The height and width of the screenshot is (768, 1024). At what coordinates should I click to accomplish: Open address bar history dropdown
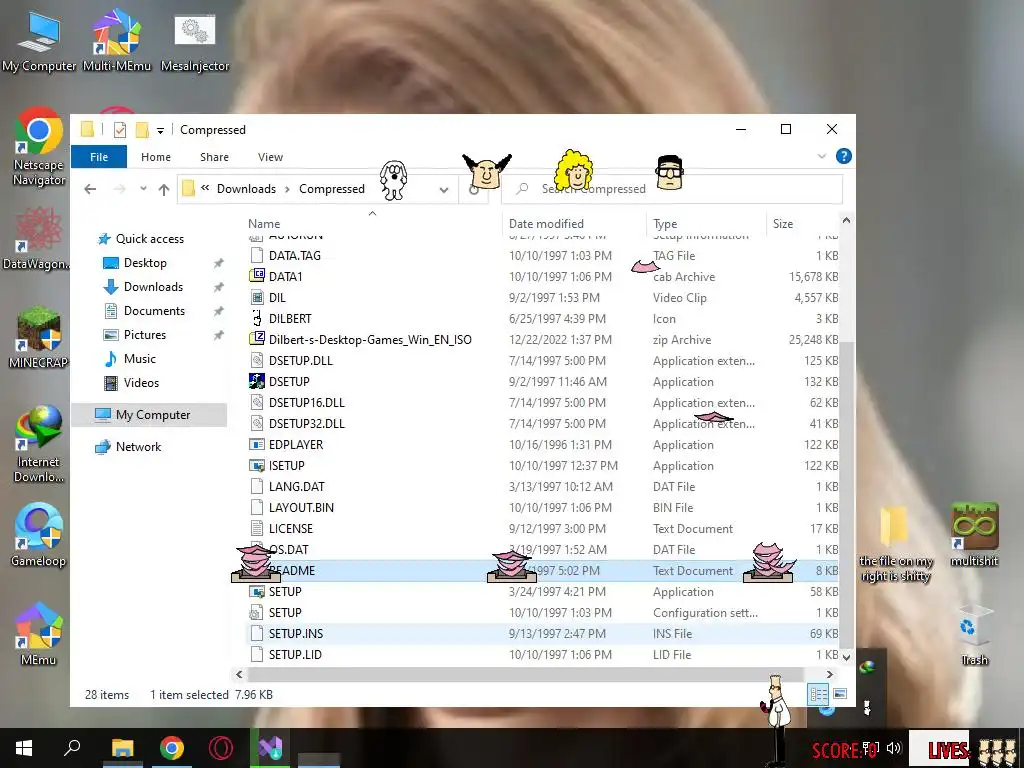[x=444, y=190]
